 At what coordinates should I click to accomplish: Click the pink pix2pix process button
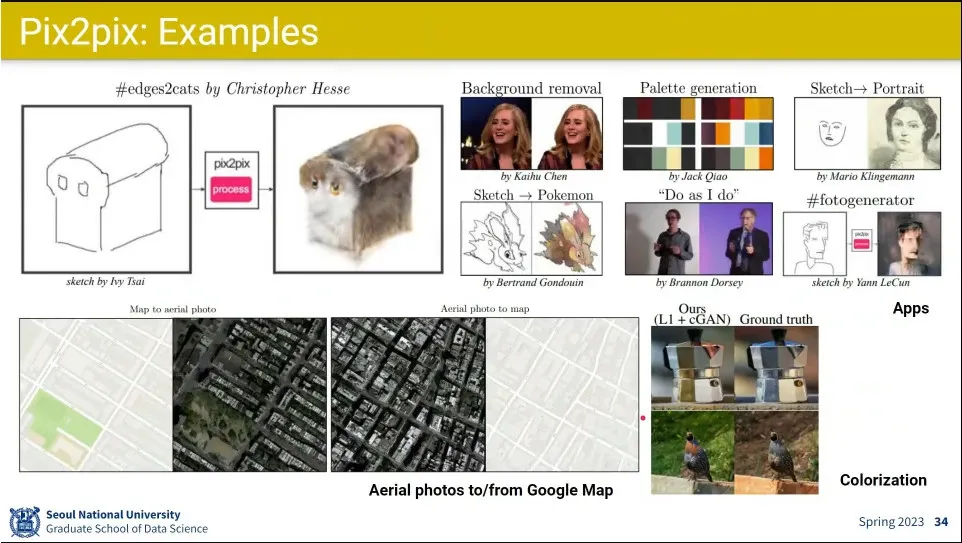[231, 190]
